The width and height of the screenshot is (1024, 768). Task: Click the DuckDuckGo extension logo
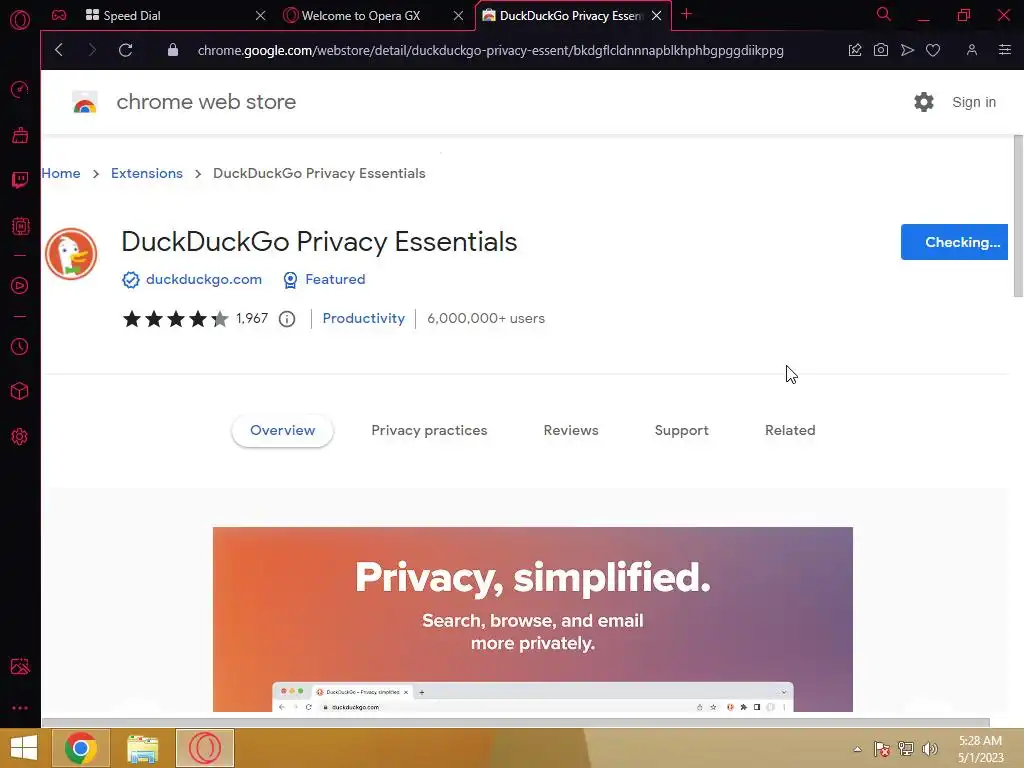pos(71,254)
